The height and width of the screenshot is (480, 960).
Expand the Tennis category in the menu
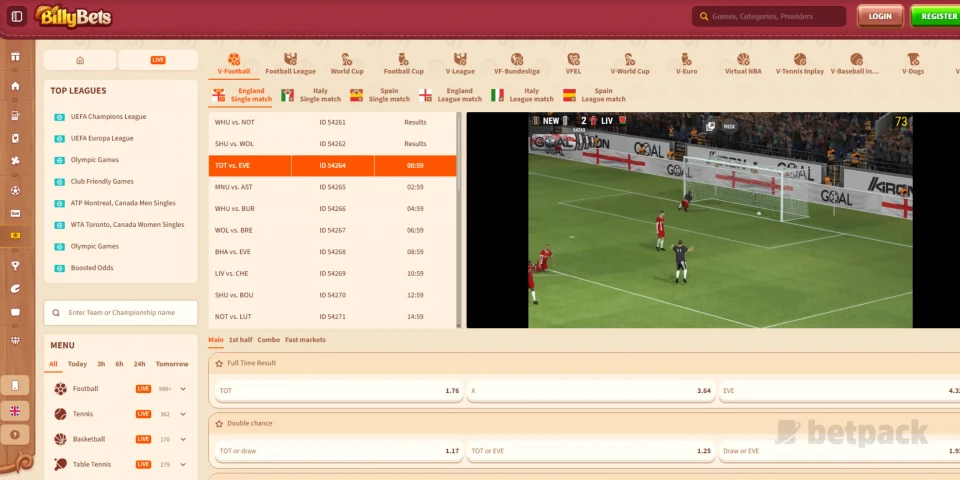coord(82,414)
